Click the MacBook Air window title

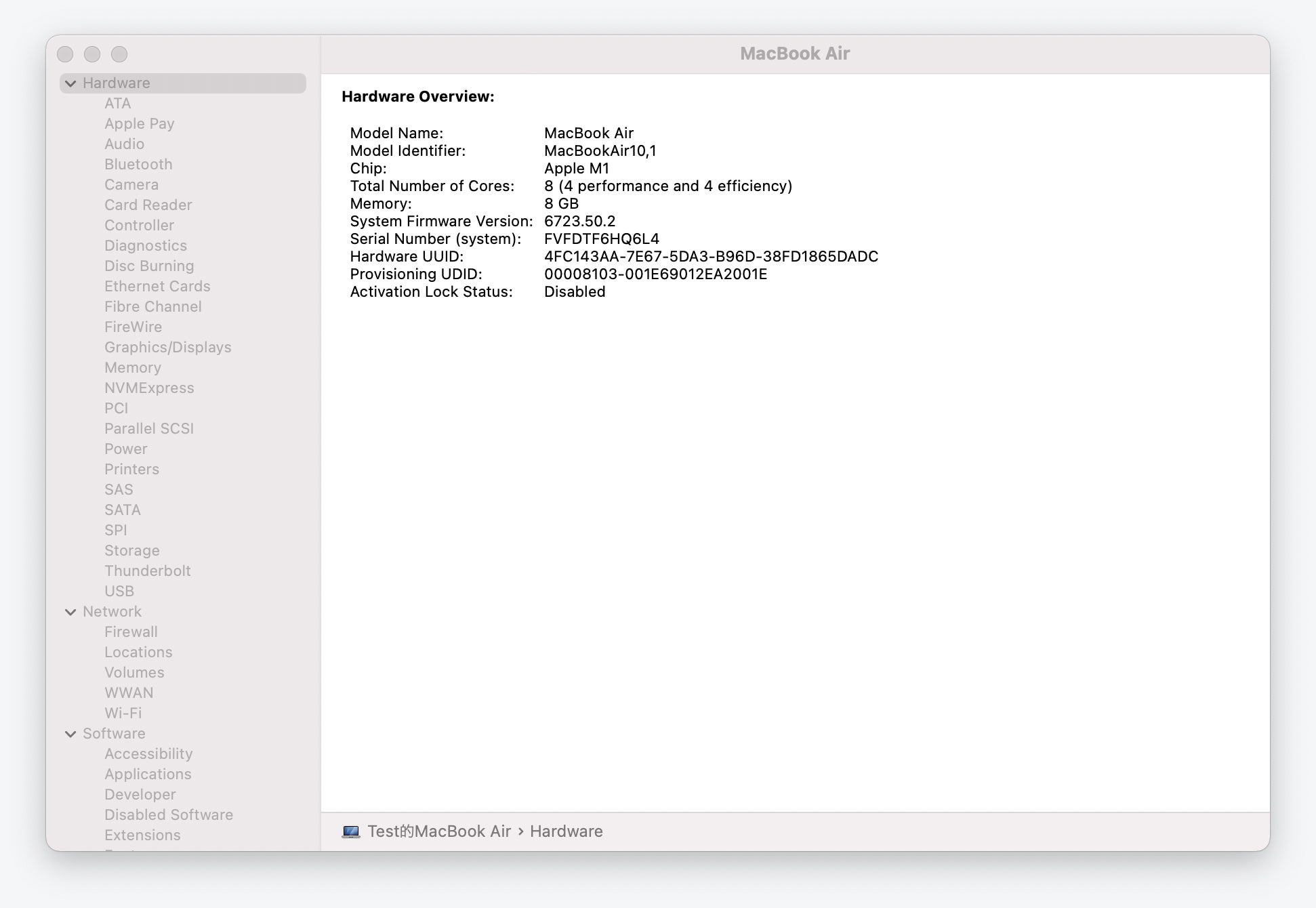click(795, 54)
